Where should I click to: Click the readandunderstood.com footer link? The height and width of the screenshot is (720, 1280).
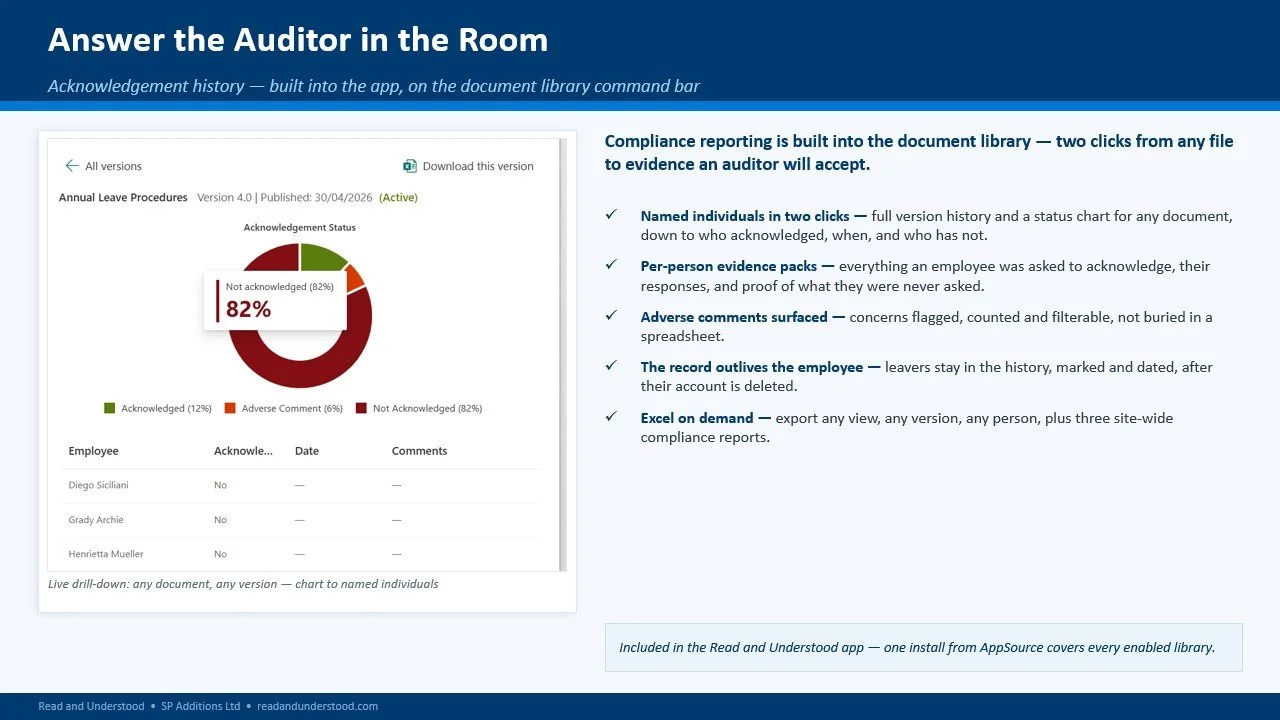(318, 706)
